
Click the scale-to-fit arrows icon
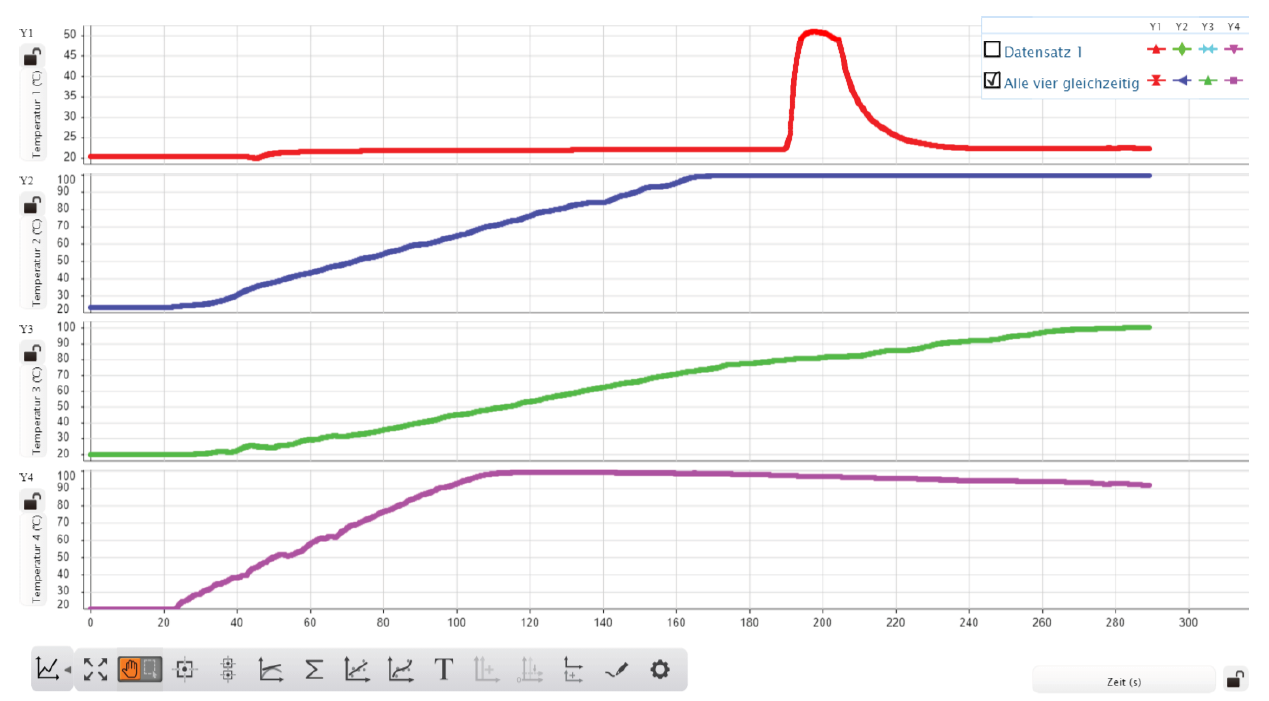[x=96, y=669]
